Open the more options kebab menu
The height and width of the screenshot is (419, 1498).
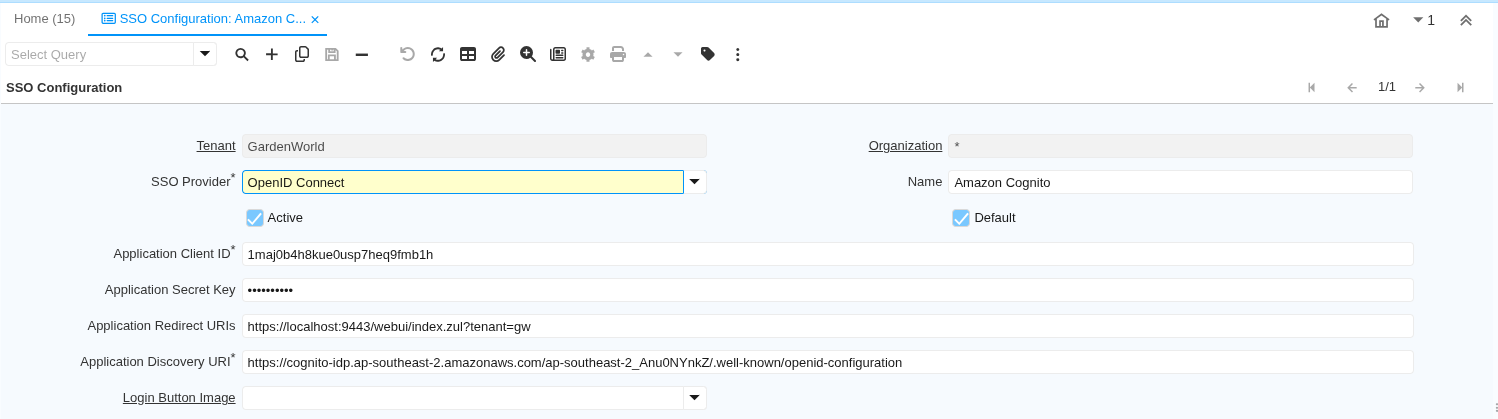pos(738,54)
